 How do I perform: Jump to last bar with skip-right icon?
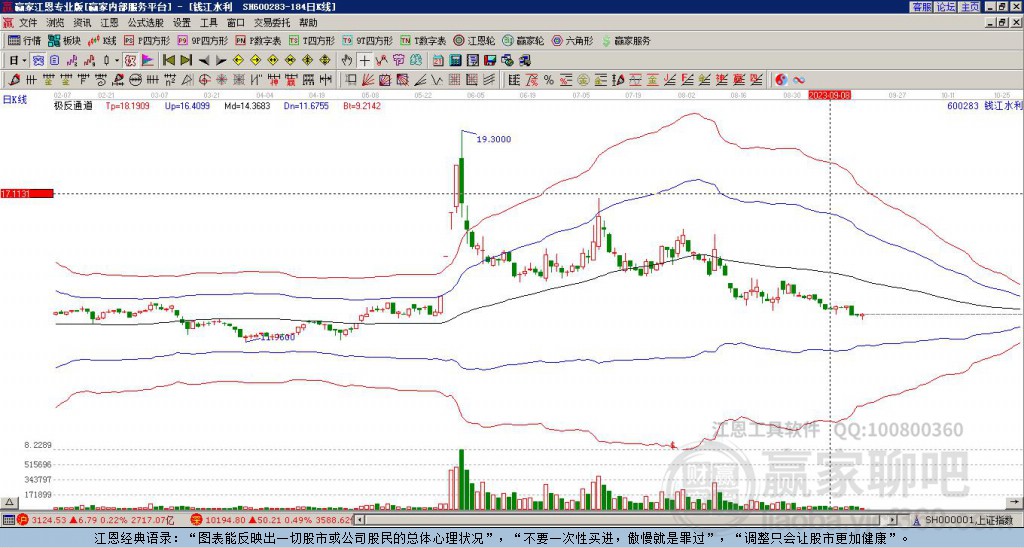pos(186,61)
